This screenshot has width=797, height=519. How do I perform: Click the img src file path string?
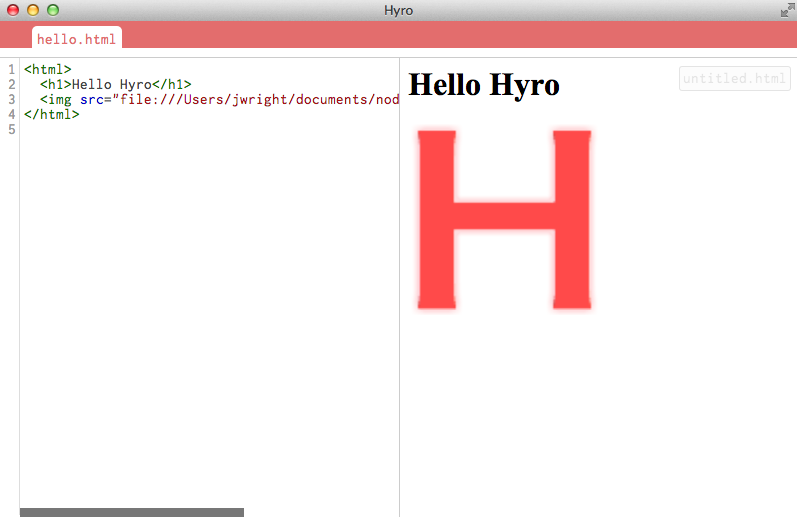pos(256,100)
